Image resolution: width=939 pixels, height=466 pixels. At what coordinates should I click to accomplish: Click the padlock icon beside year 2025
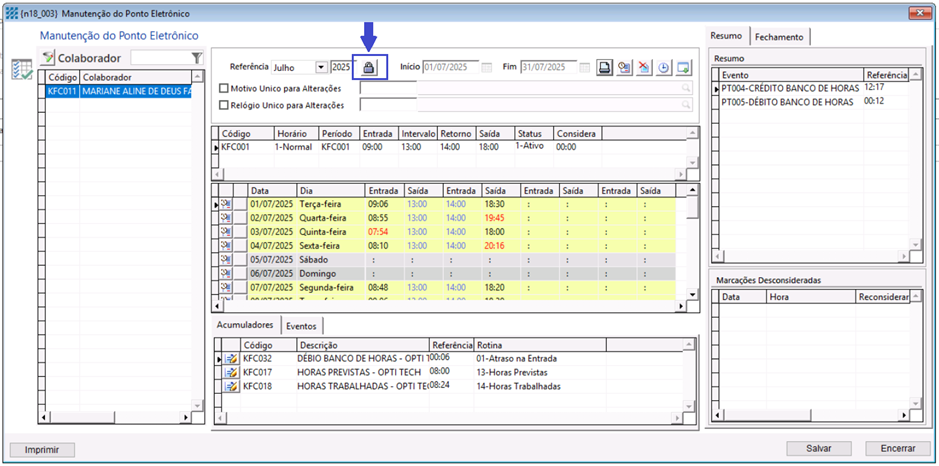(369, 67)
